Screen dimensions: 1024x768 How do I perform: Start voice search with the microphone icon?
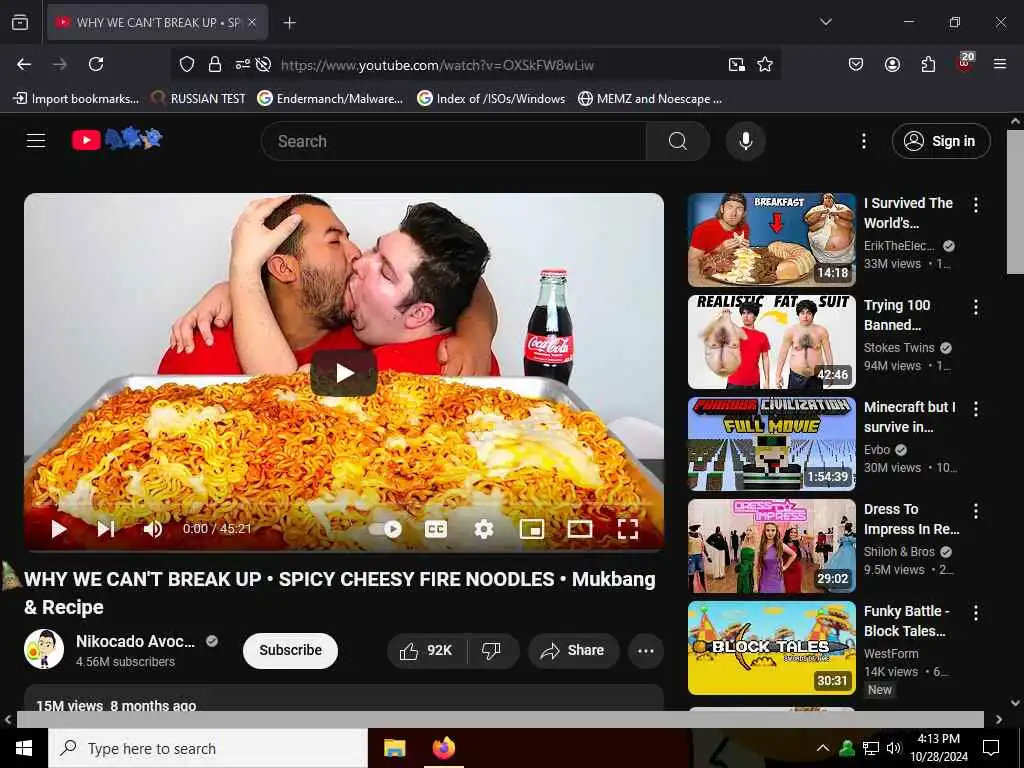(x=745, y=141)
